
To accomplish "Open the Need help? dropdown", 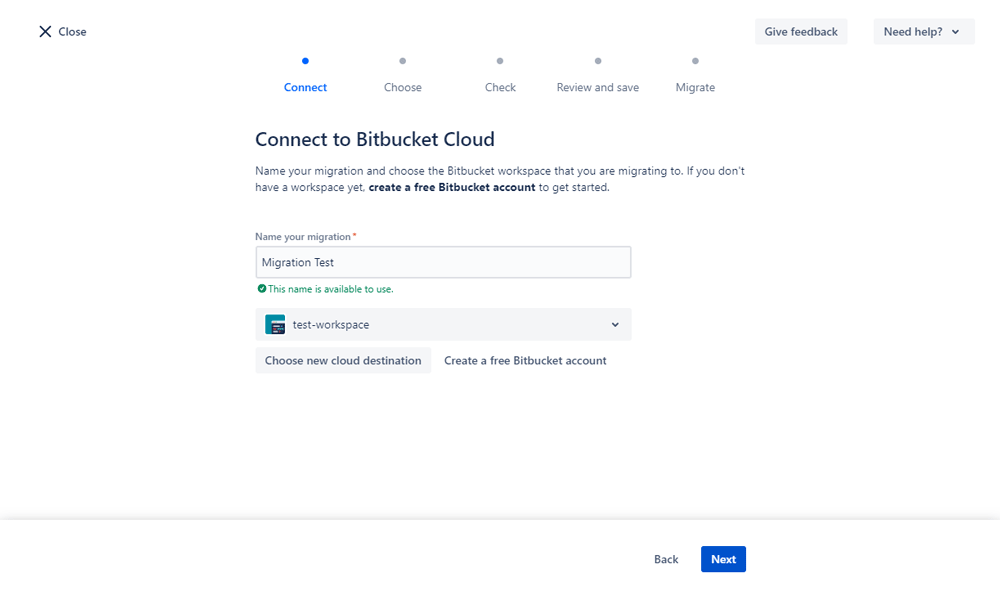I will (924, 32).
